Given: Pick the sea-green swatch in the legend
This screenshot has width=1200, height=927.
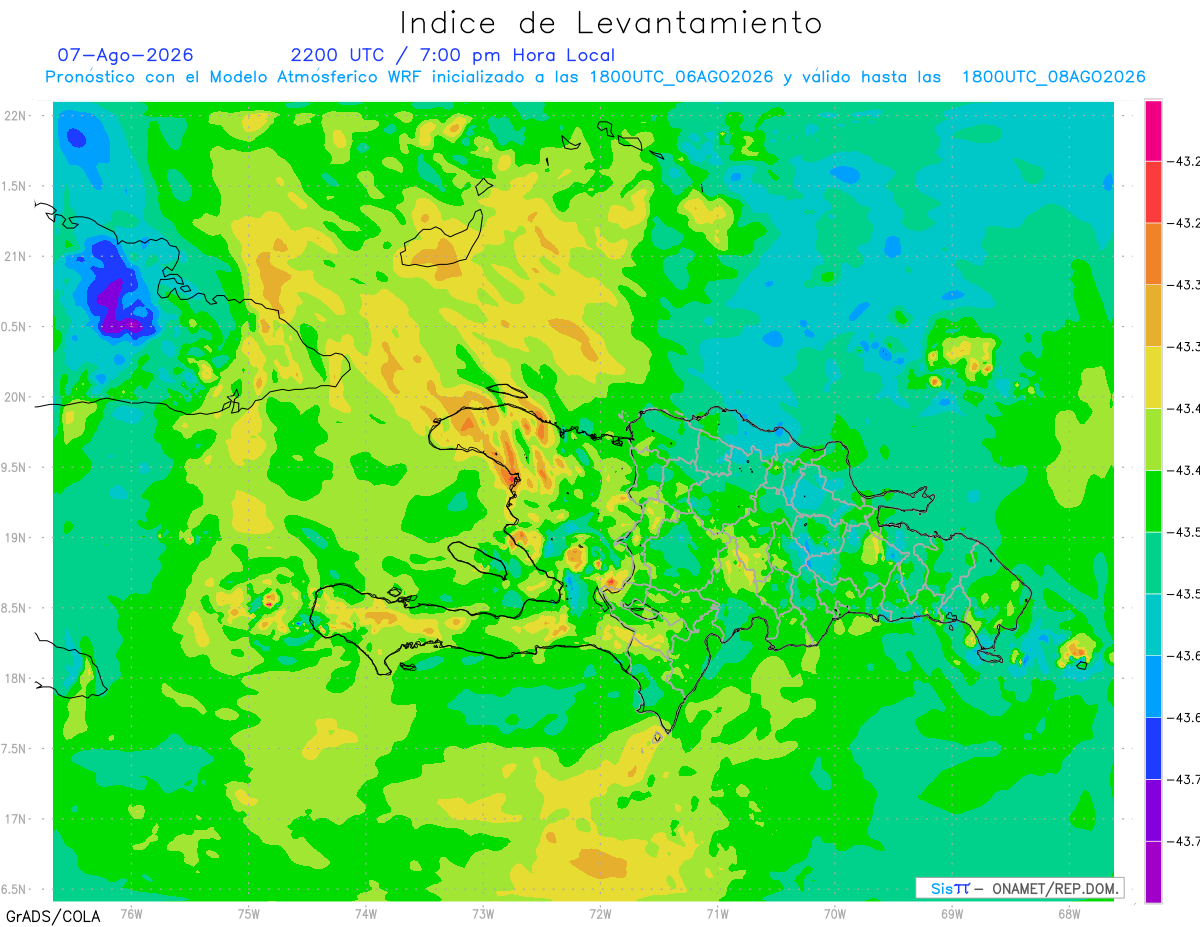Looking at the screenshot, I should 1153,563.
